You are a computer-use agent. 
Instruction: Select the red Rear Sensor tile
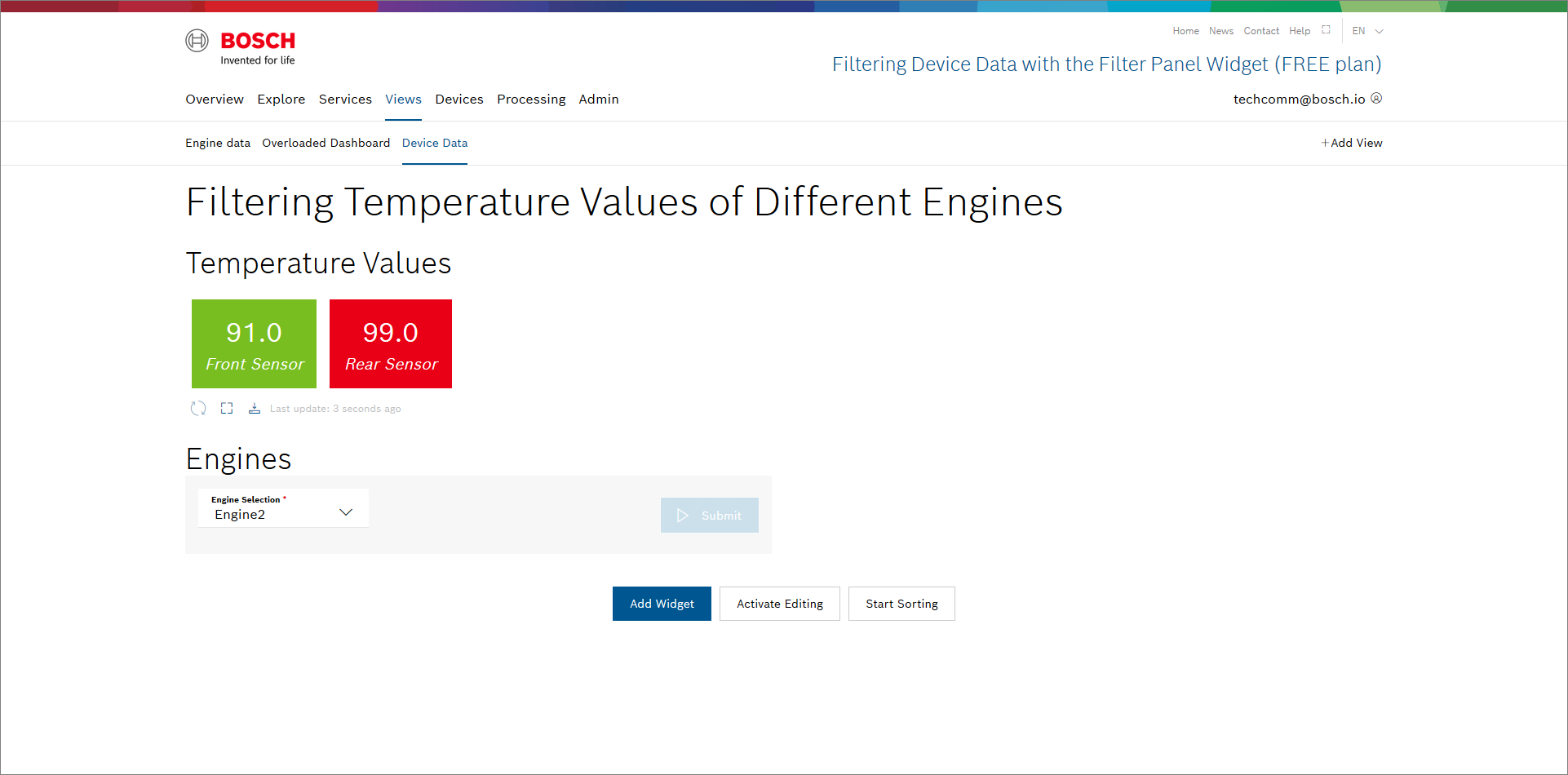point(390,343)
